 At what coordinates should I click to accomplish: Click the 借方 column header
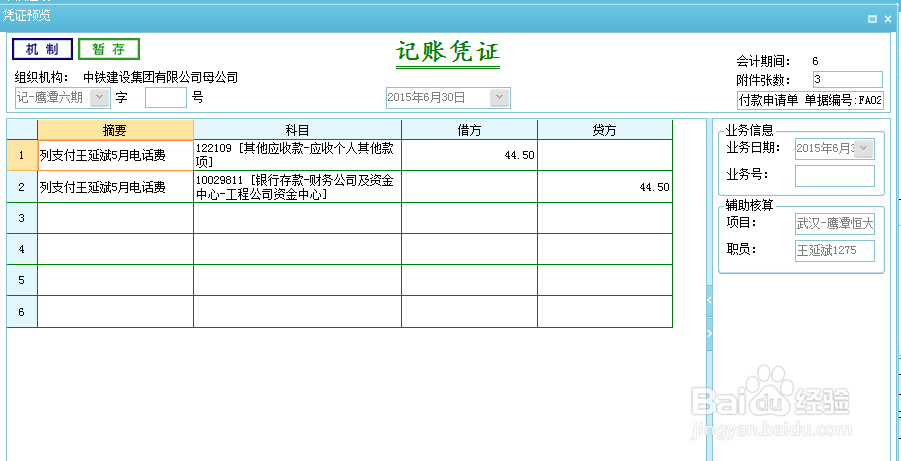coord(469,130)
